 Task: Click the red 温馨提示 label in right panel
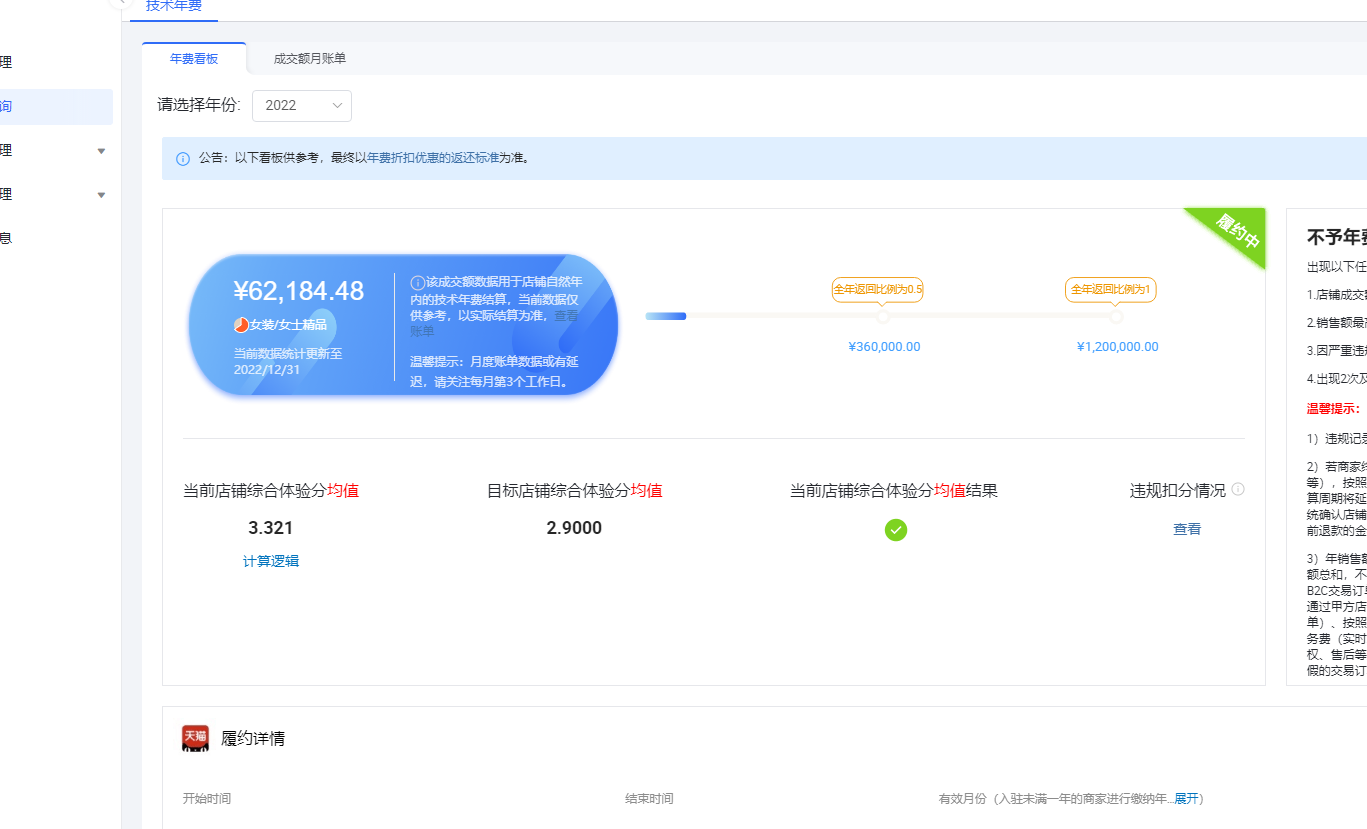pos(1333,409)
